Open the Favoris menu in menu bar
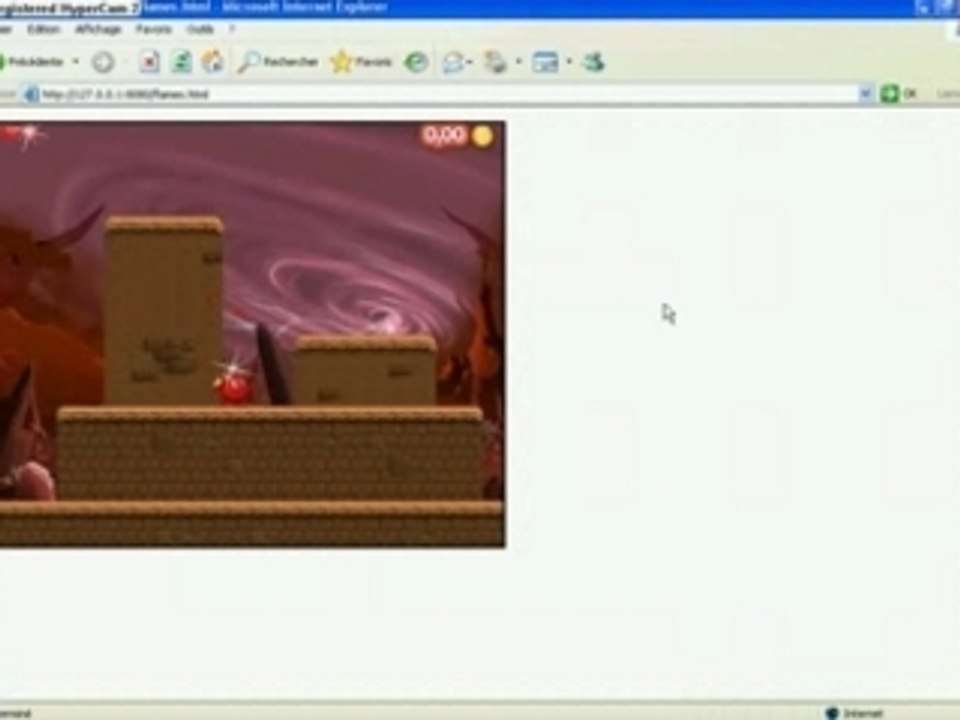Image resolution: width=960 pixels, height=720 pixels. (x=154, y=29)
